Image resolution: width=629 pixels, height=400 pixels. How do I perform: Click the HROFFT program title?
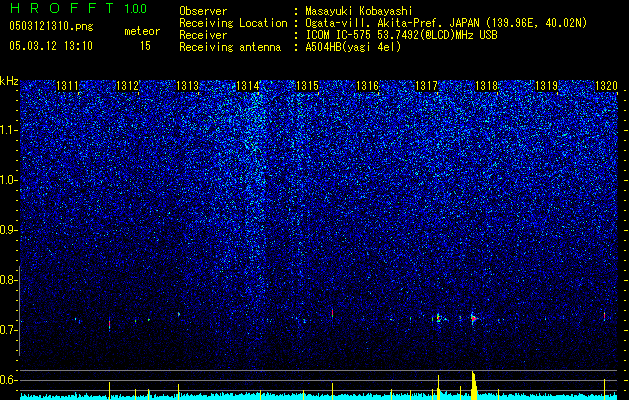click(x=62, y=8)
